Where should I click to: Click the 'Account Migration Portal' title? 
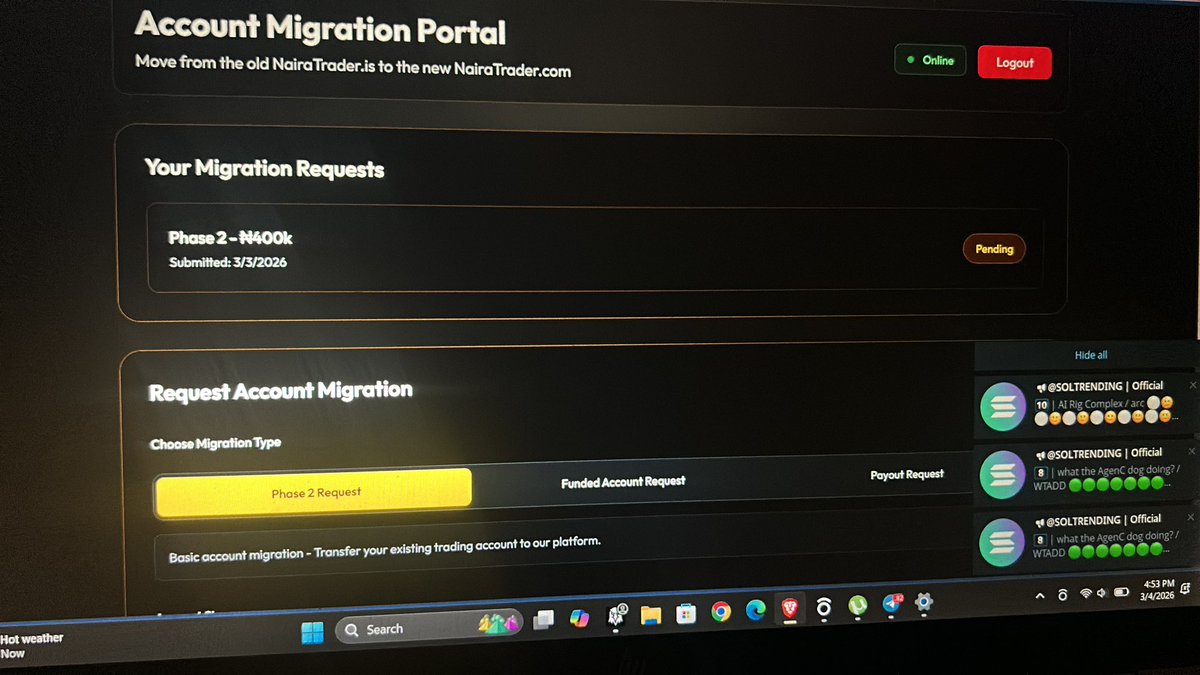320,29
